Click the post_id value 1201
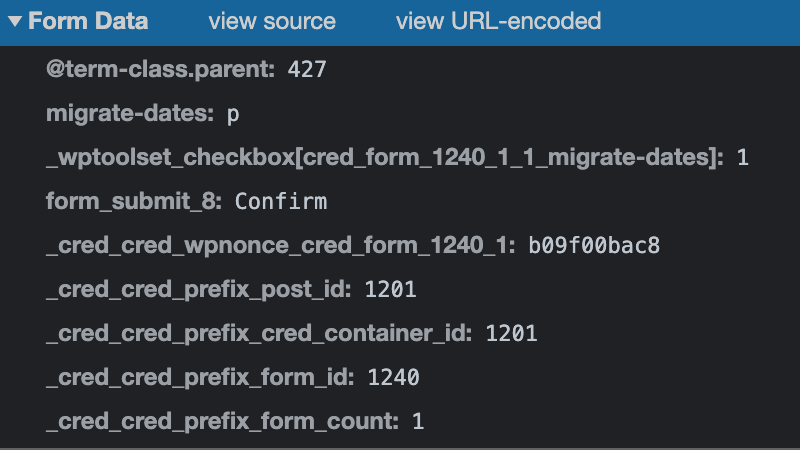The width and height of the screenshot is (800, 450). click(x=390, y=289)
